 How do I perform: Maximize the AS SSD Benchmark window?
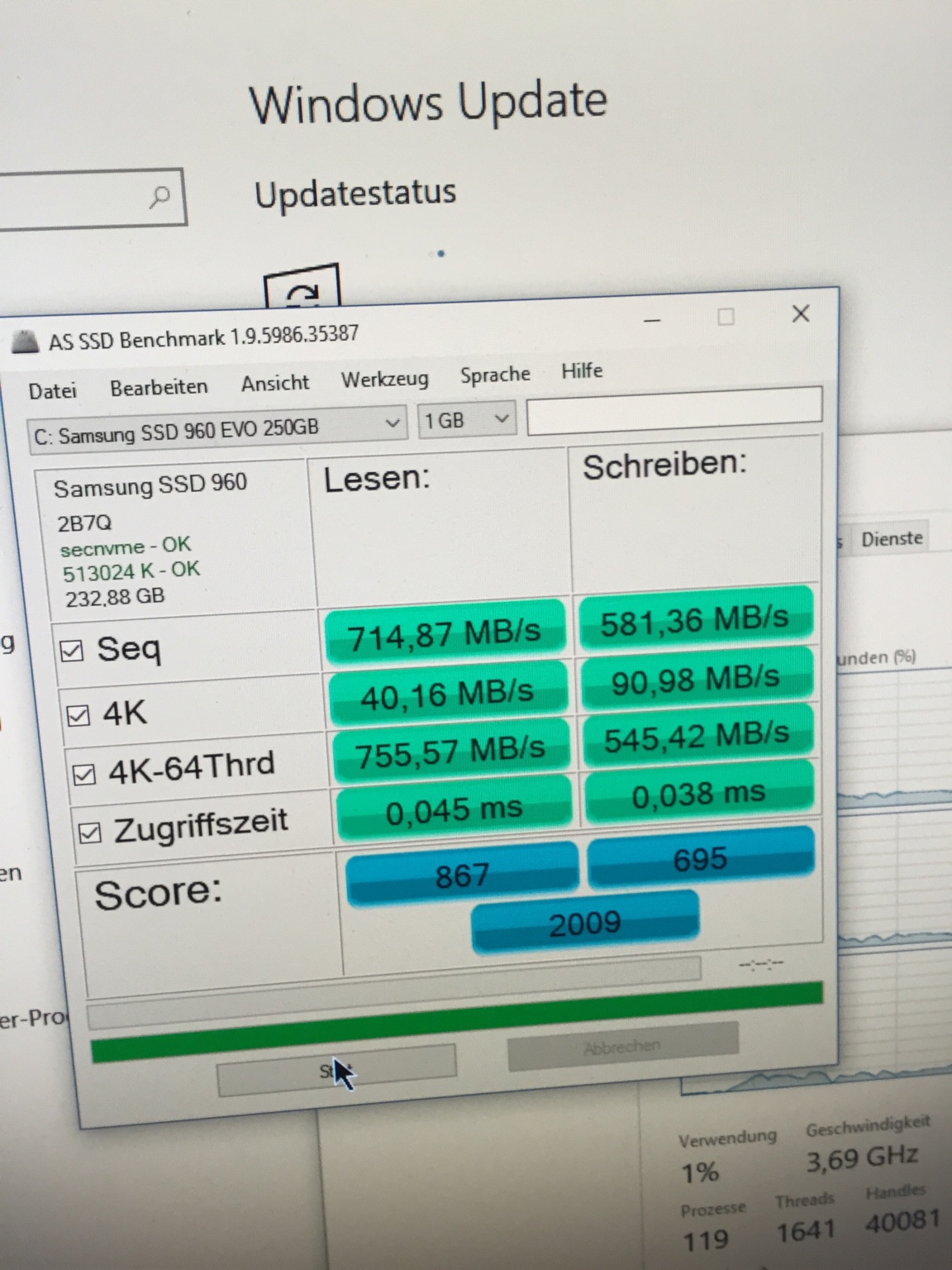[x=726, y=317]
